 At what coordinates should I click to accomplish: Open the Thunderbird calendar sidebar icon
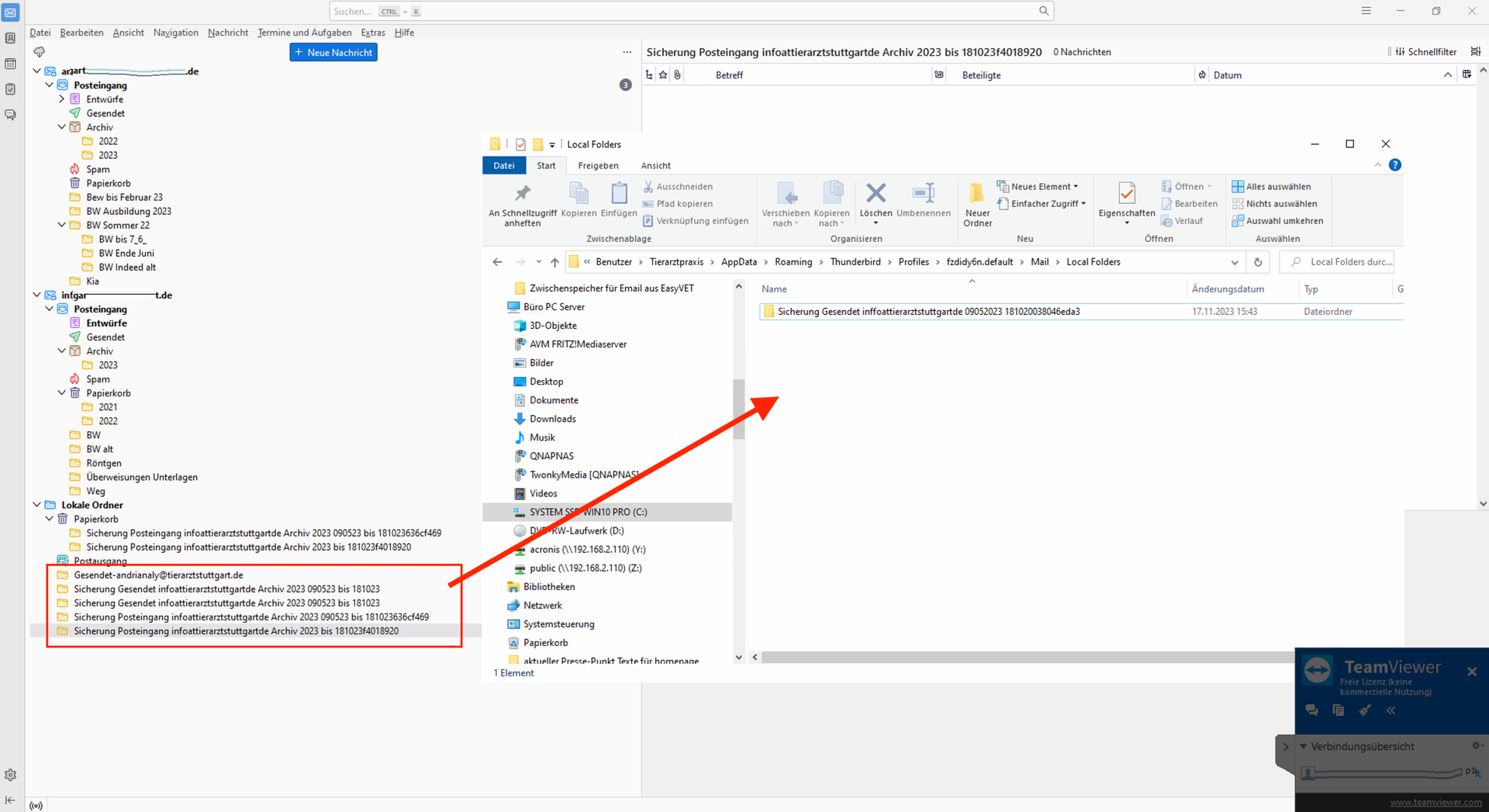pos(11,64)
